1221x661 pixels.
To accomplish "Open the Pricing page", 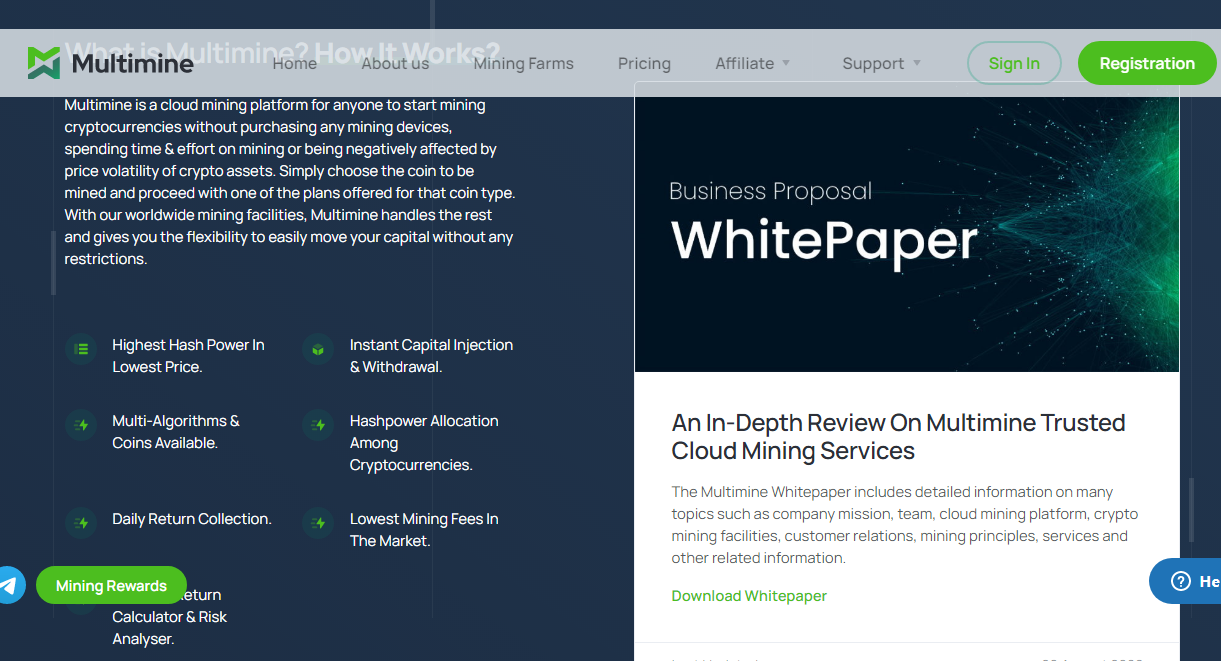I will (x=644, y=63).
